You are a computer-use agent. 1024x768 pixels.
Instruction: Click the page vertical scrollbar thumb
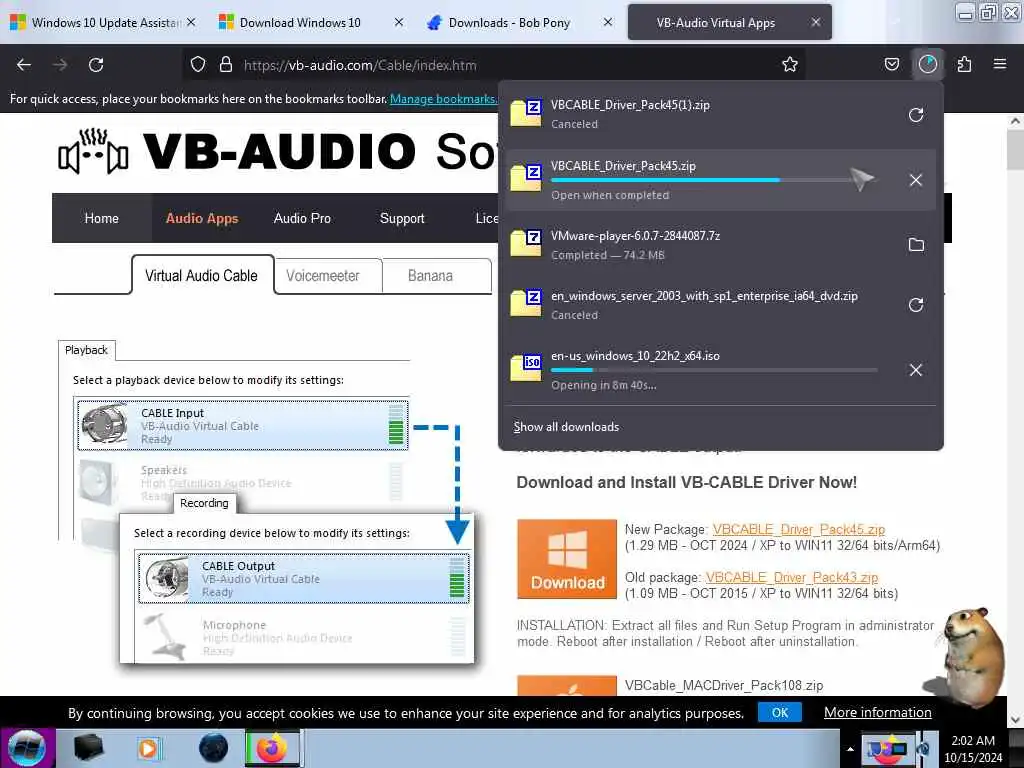(1015, 150)
